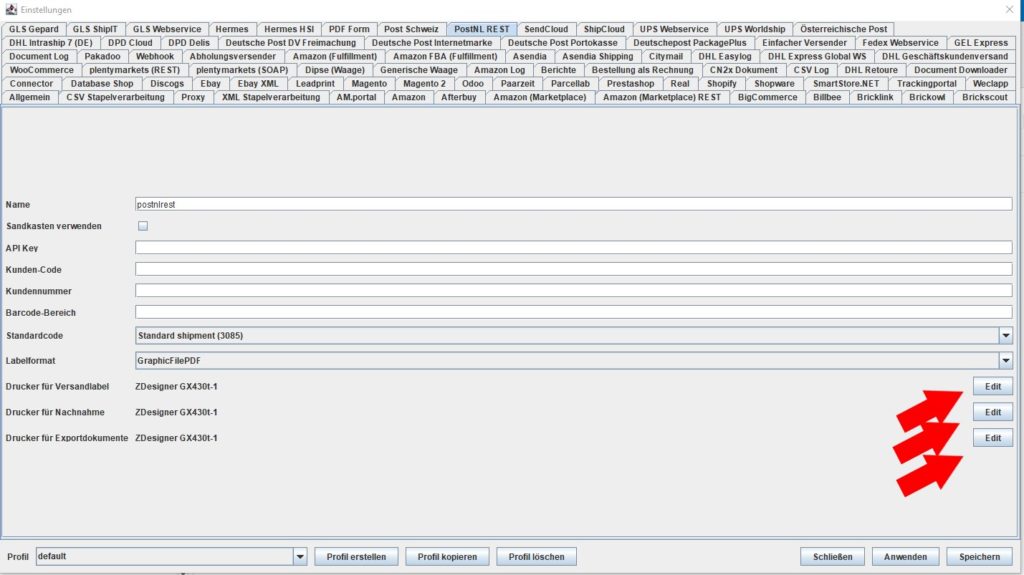Save settings with Speichern button
The image size is (1024, 575).
coord(979,557)
